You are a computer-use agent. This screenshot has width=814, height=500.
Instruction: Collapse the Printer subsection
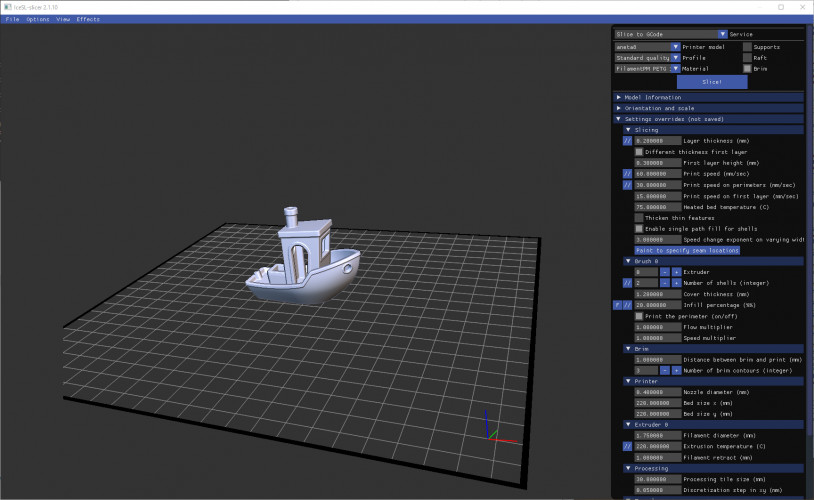pyautogui.click(x=714, y=381)
